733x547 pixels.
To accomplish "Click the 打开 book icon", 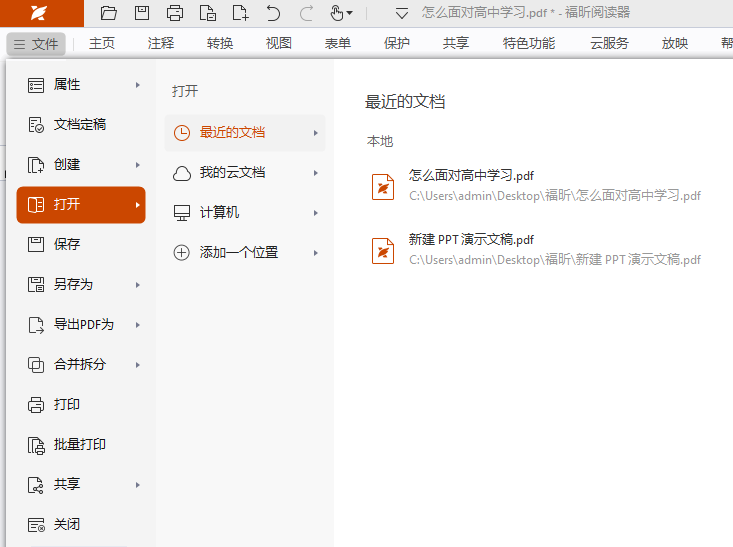I will (36, 205).
